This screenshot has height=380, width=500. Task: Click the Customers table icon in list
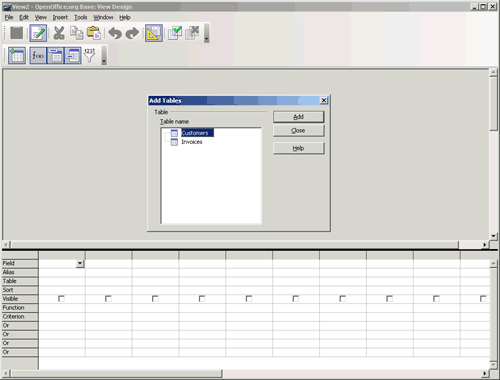pyautogui.click(x=174, y=133)
